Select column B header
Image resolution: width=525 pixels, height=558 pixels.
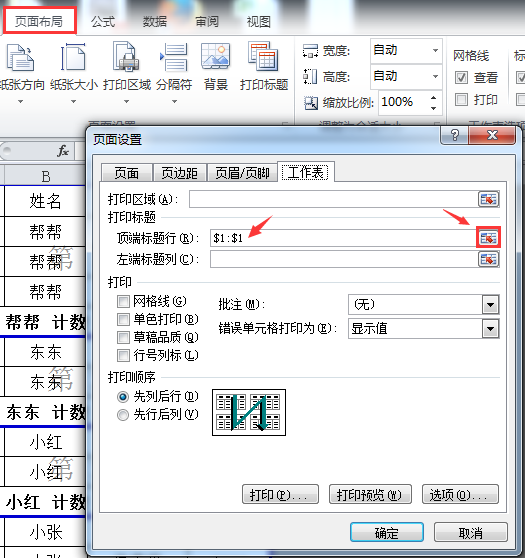45,176
